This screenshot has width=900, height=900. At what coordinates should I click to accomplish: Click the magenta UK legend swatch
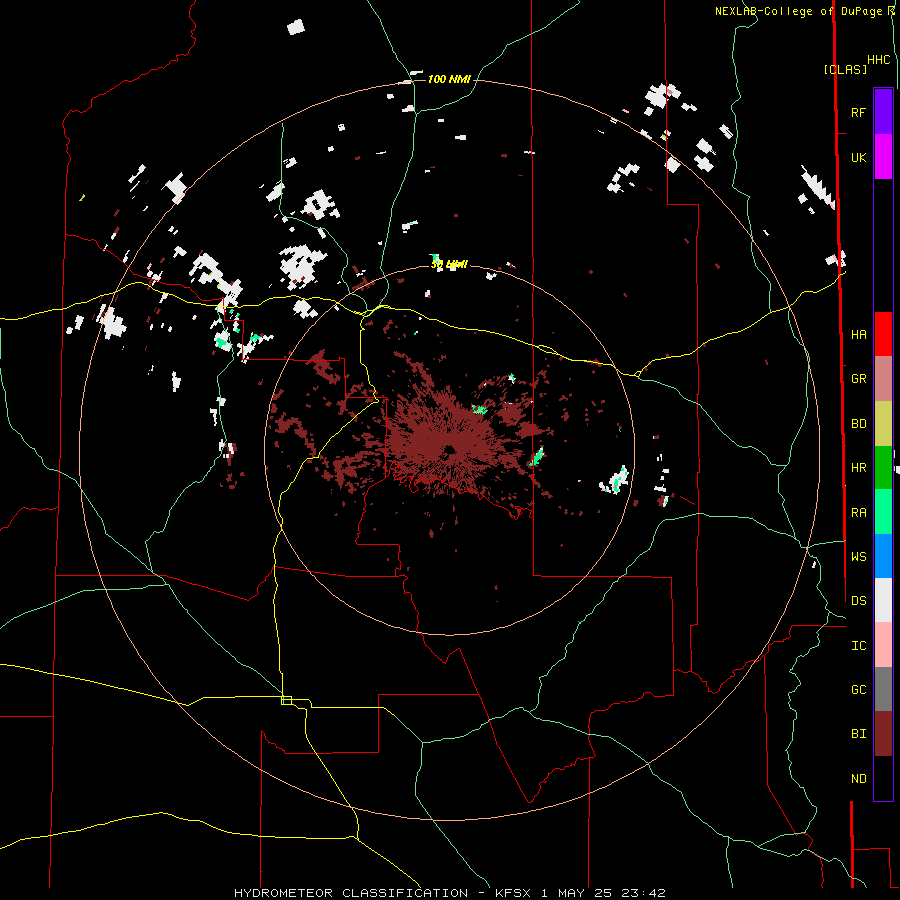click(x=883, y=157)
